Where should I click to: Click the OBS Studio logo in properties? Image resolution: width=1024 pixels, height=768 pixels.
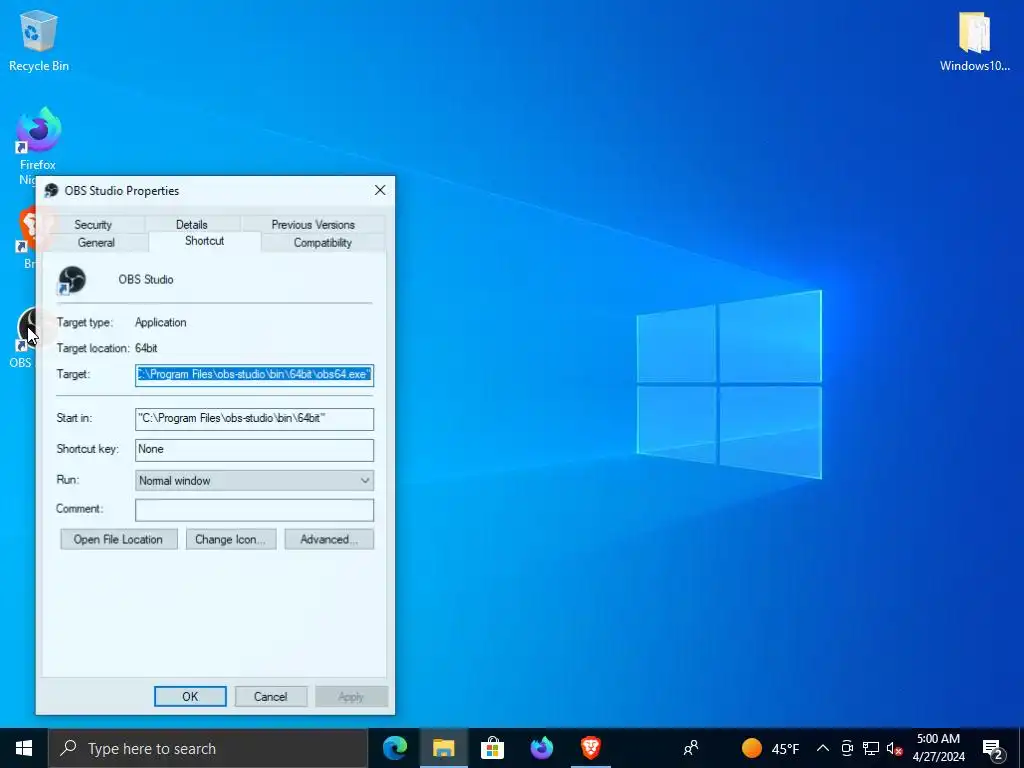[x=72, y=281]
